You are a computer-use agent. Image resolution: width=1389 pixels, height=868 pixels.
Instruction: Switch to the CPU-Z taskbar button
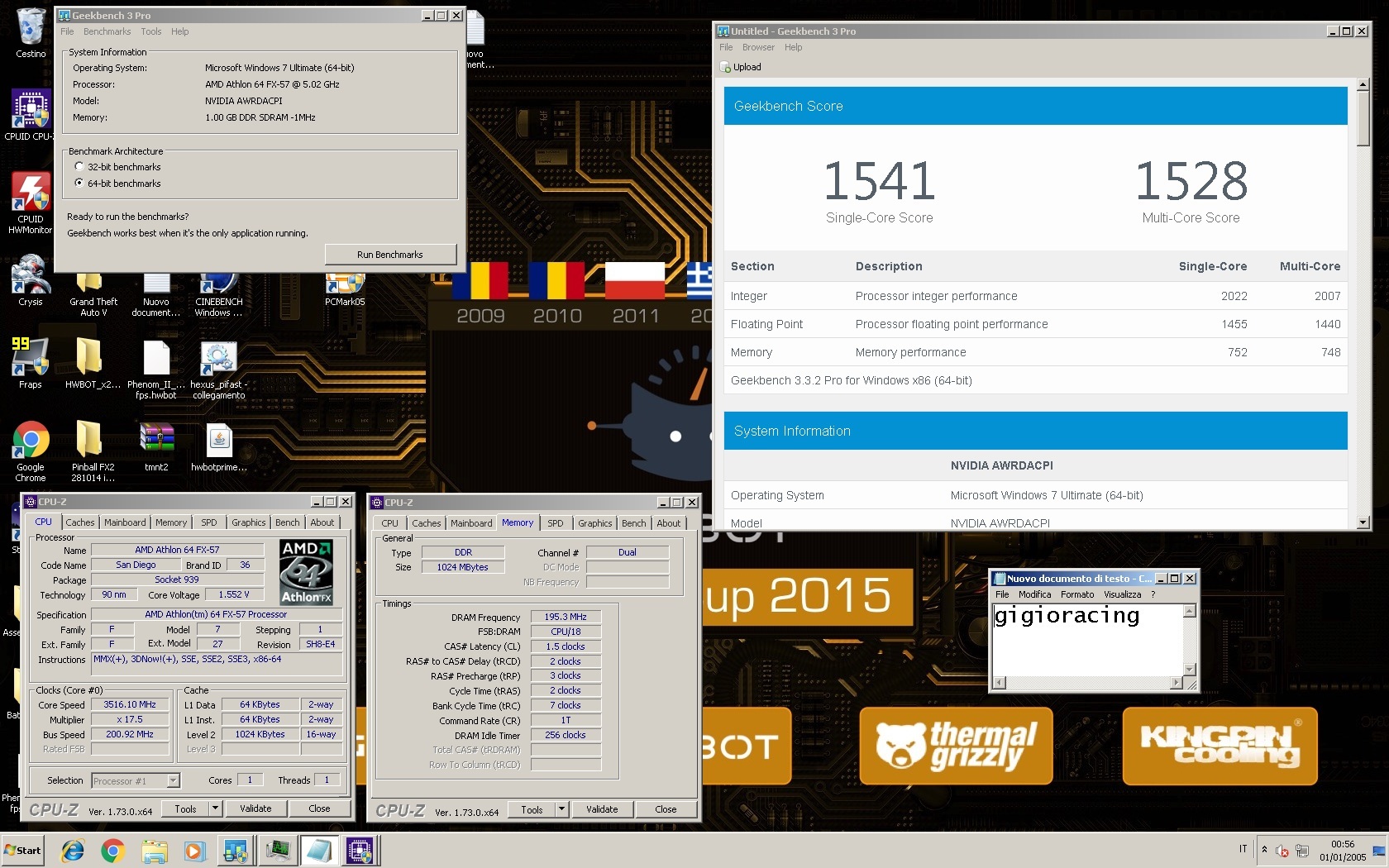(x=360, y=850)
